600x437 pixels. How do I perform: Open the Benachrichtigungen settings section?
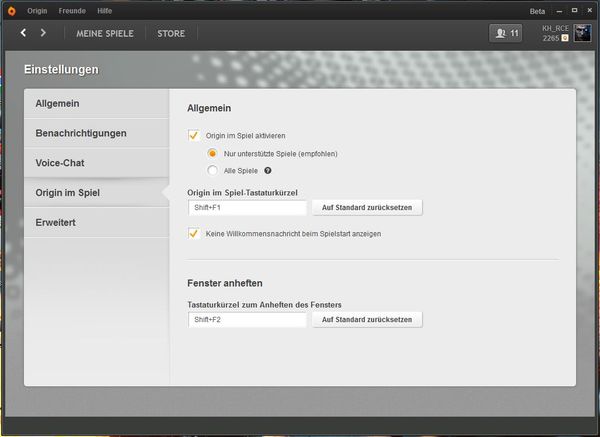point(96,133)
